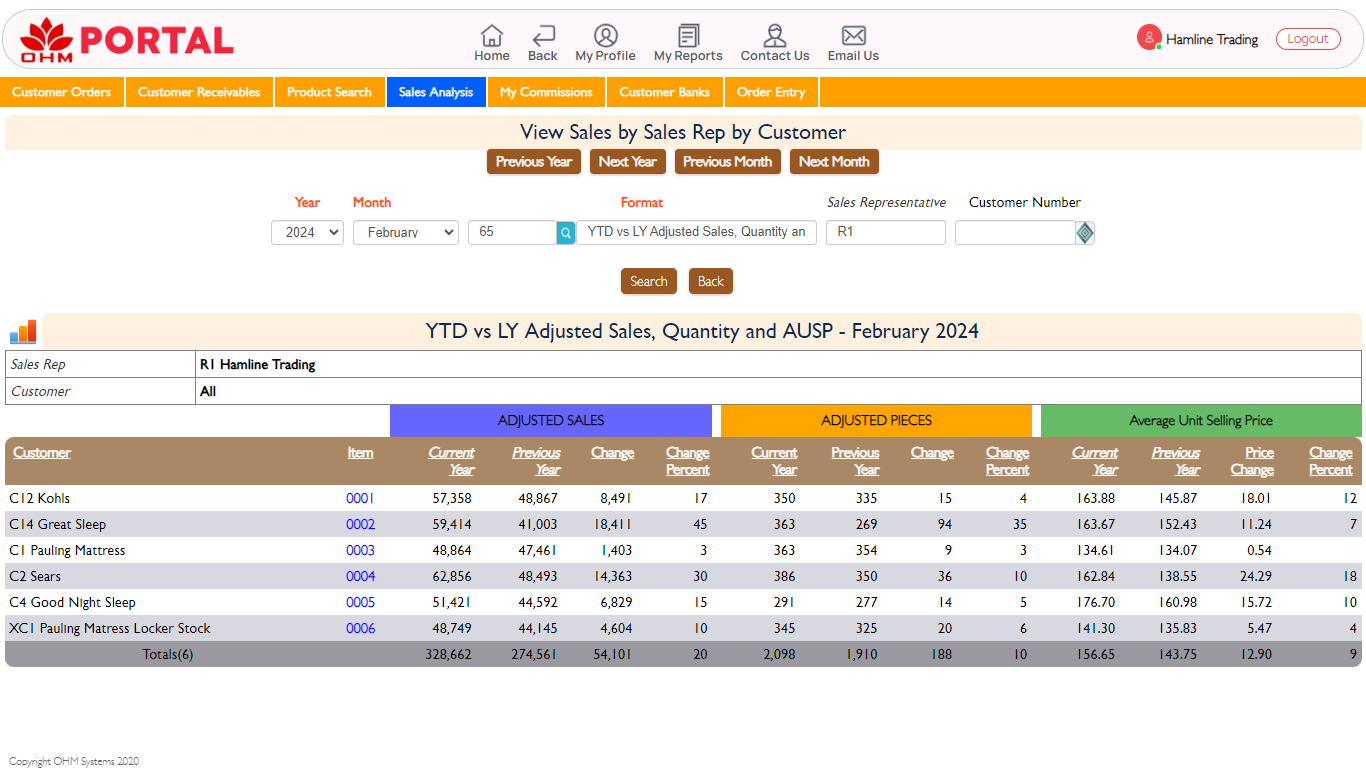
Task: Click the Contact Us icon
Action: pos(774,37)
